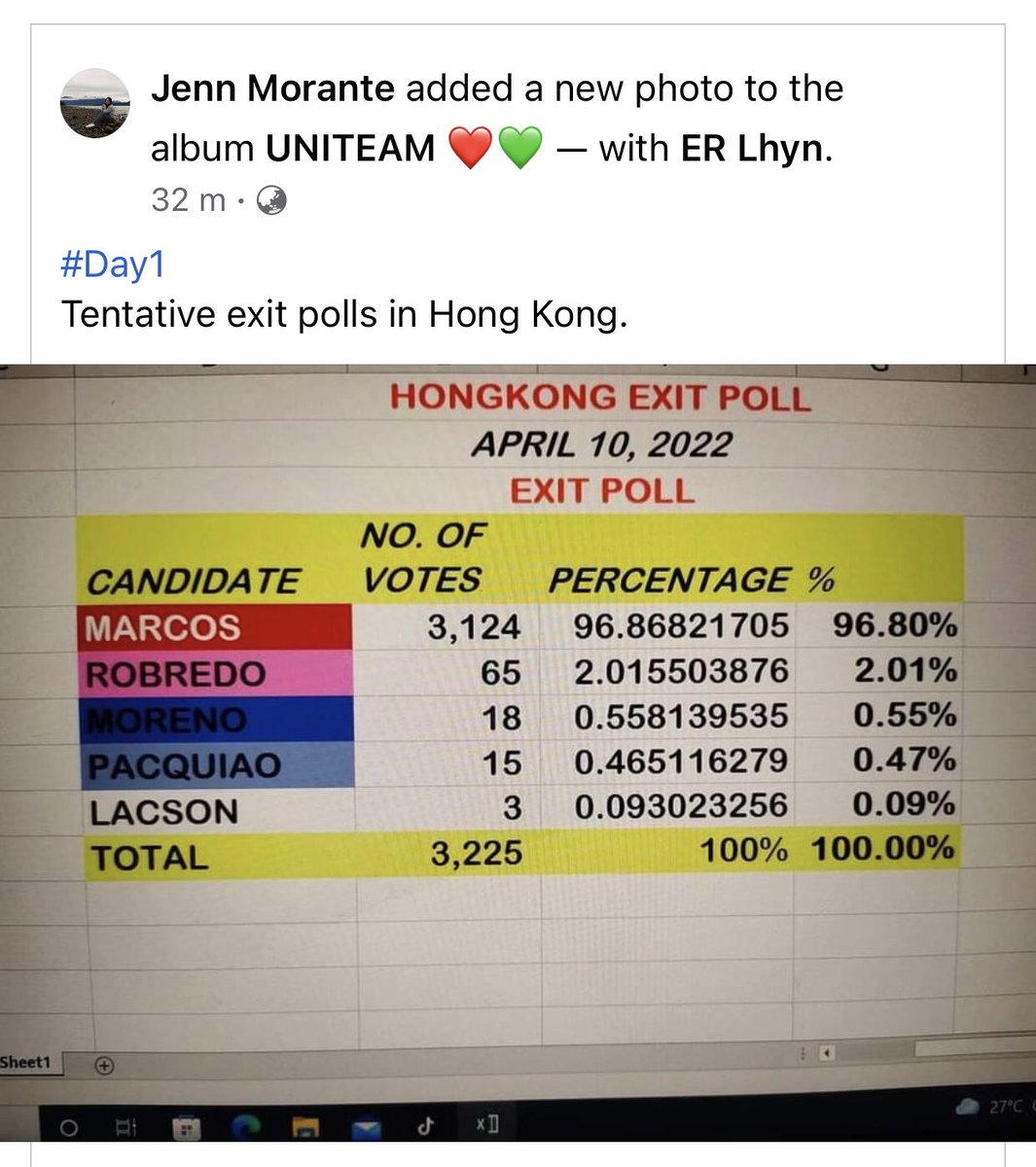Open the tagged ER Lhyn profile

[753, 149]
